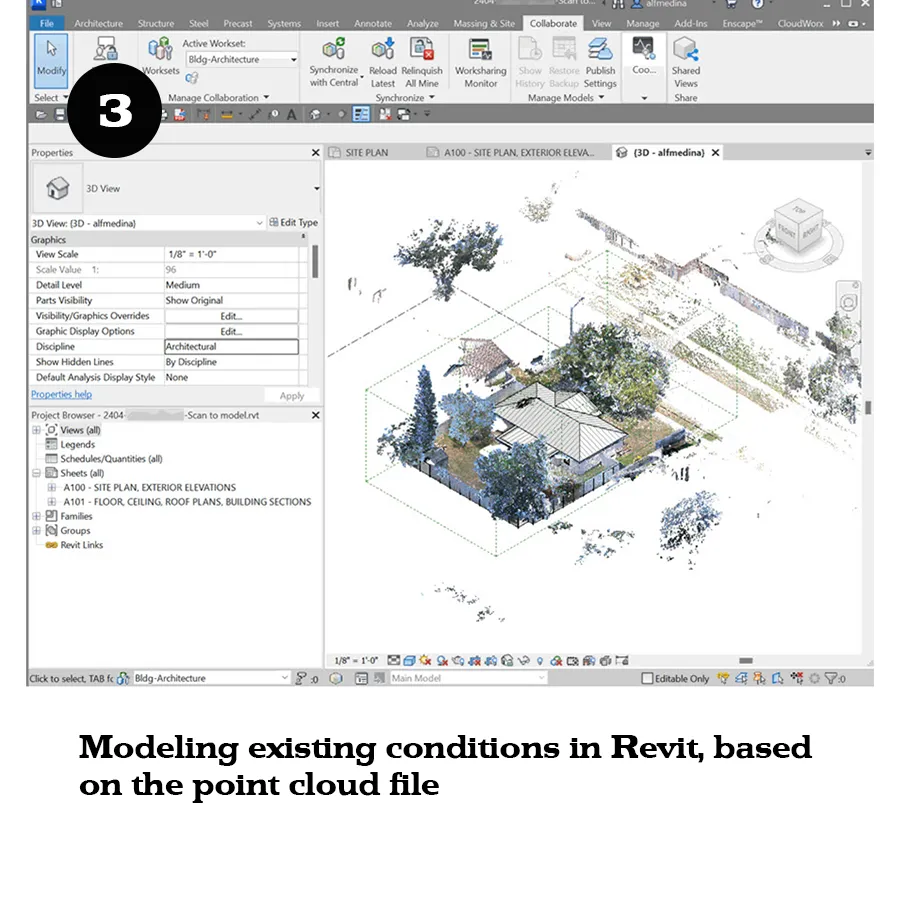Toggle Sun Path icon in view bar
Viewport: 900px width, 900px height.
[425, 661]
